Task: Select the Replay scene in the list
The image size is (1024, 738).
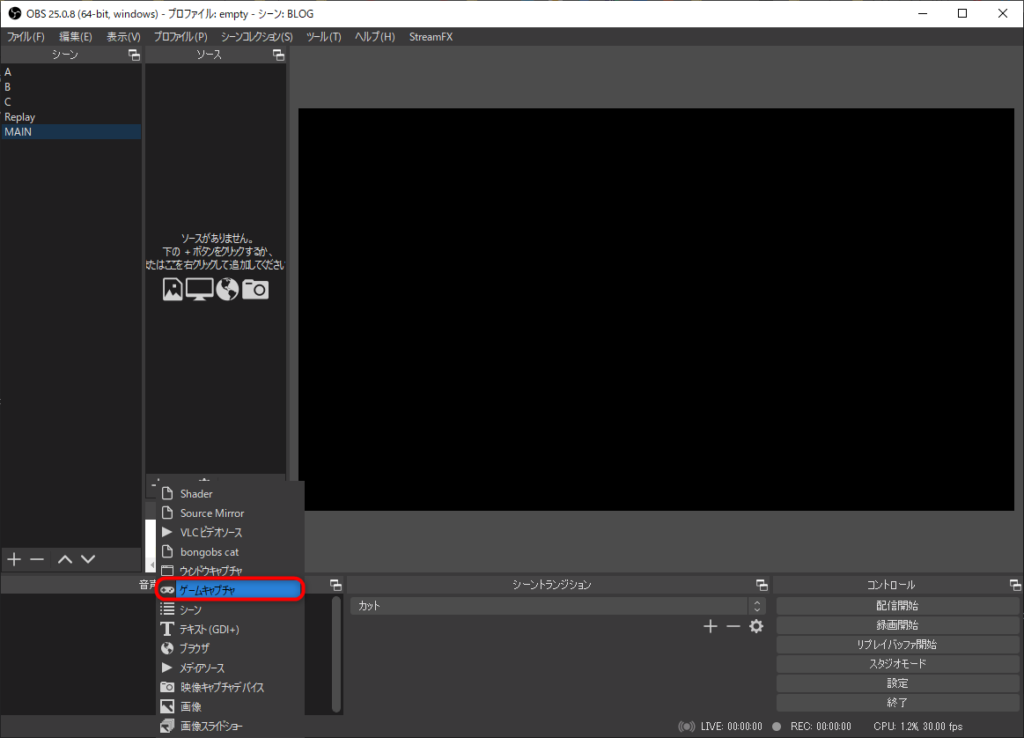Action: click(x=20, y=117)
